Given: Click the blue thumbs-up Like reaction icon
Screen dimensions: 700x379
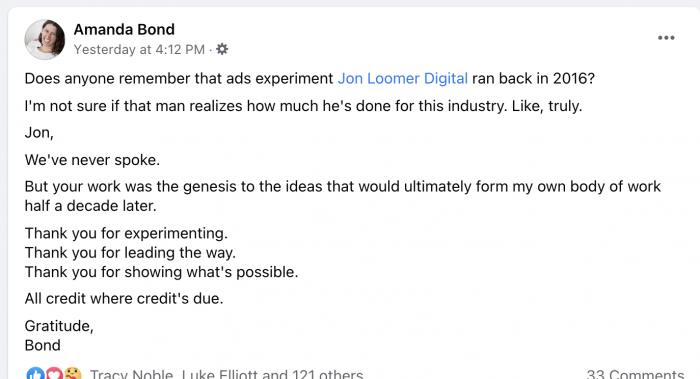Looking at the screenshot, I should (x=35, y=374).
